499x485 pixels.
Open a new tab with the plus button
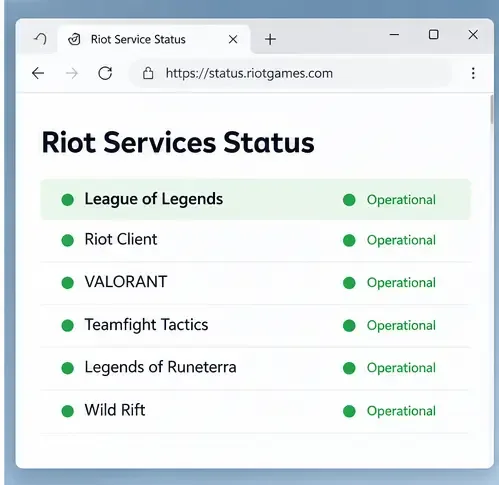coord(270,39)
